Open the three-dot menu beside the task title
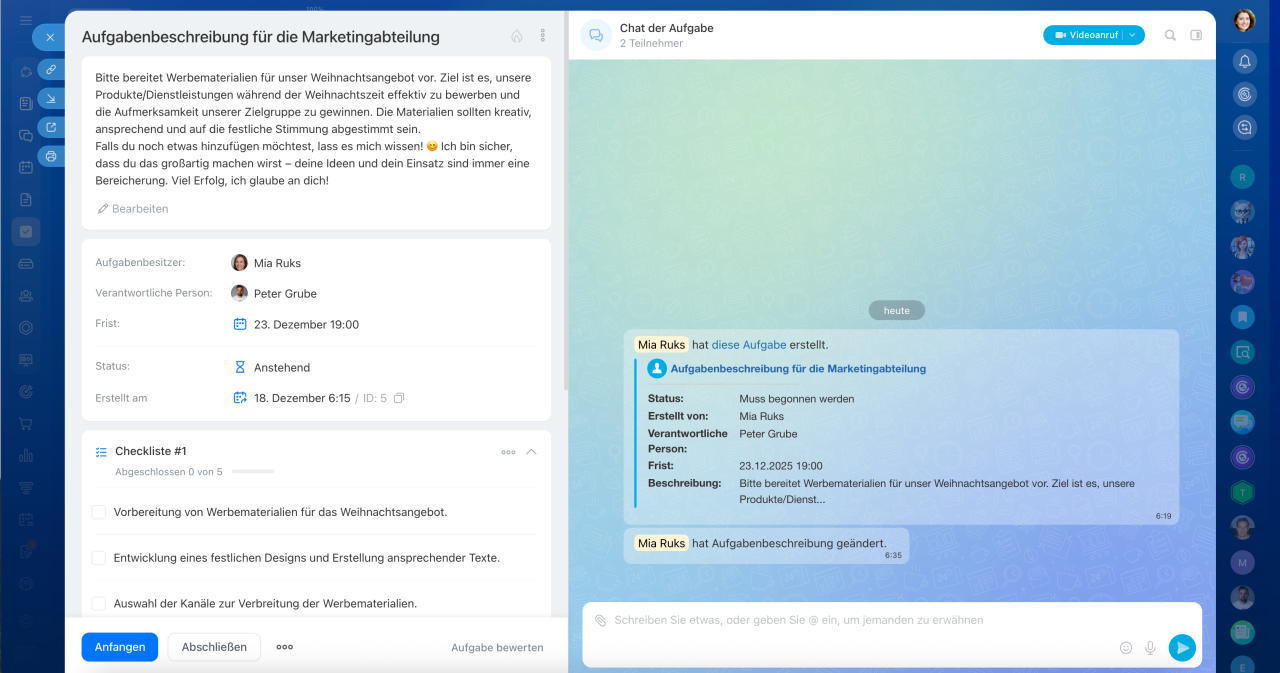Screen dimensions: 1280x673 pos(543,36)
